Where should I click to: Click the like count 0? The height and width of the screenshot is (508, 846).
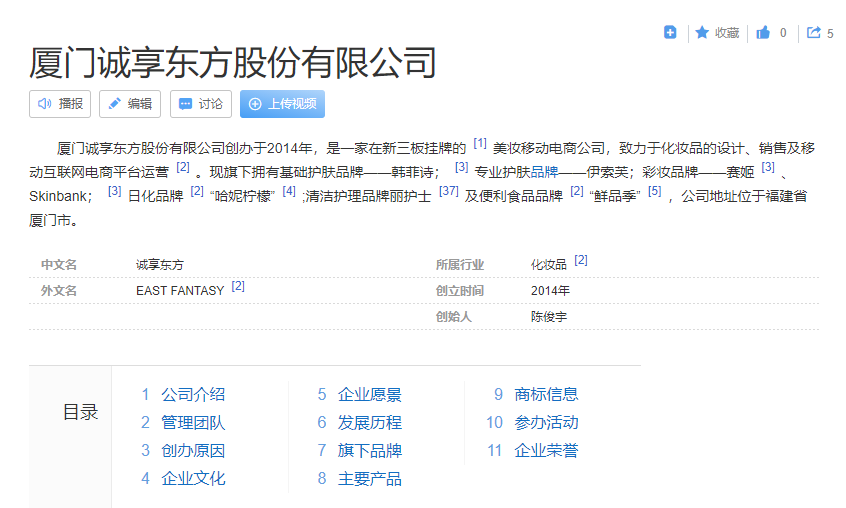pos(783,33)
